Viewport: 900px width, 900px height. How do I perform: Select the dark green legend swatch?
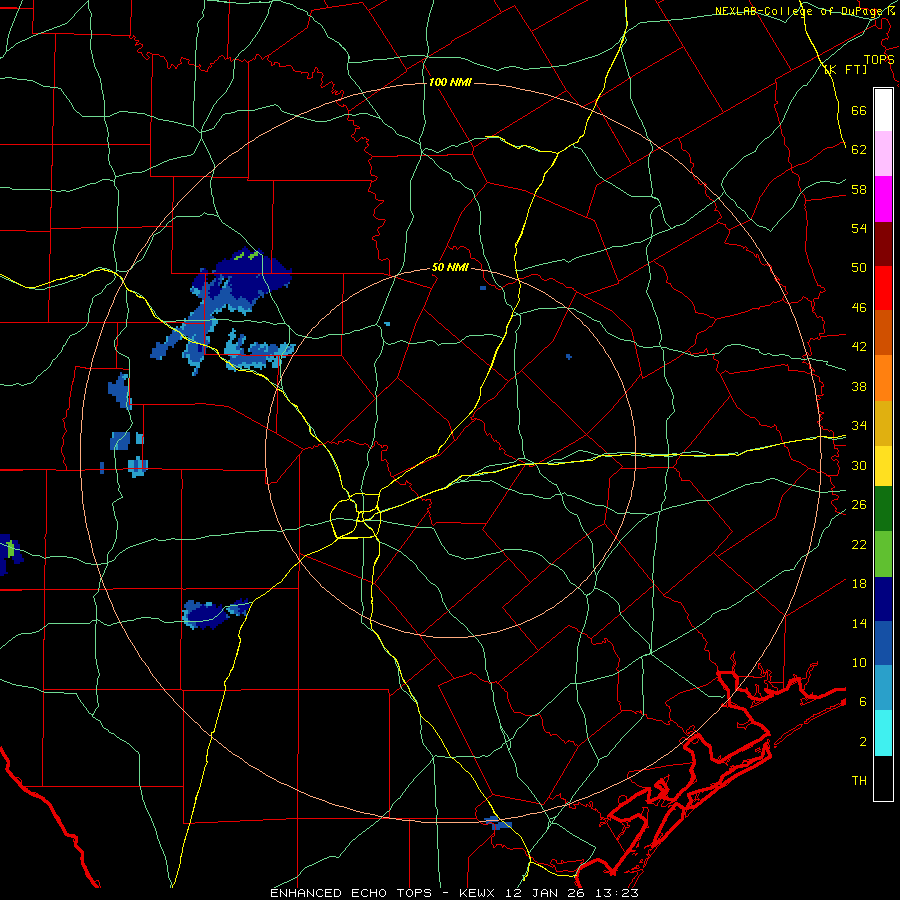(x=883, y=509)
